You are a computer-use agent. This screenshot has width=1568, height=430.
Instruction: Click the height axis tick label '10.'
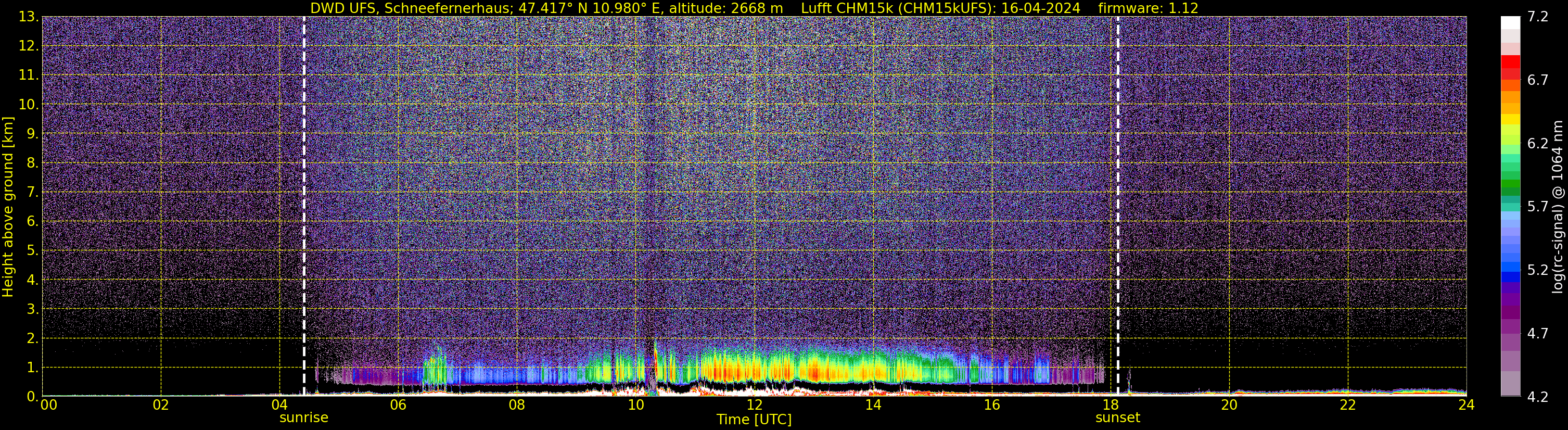(28, 105)
